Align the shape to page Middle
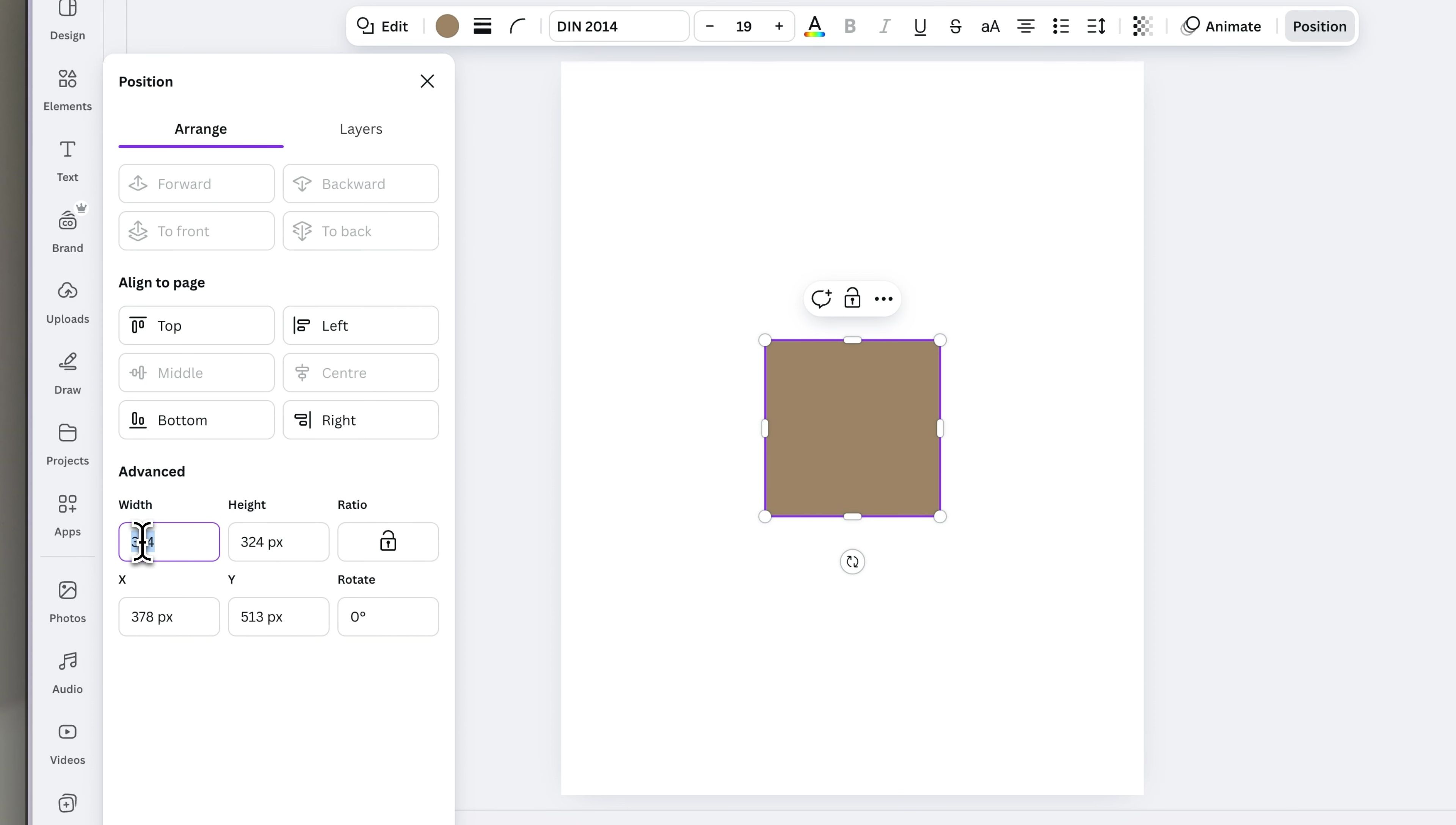The width and height of the screenshot is (1456, 825). 196,372
